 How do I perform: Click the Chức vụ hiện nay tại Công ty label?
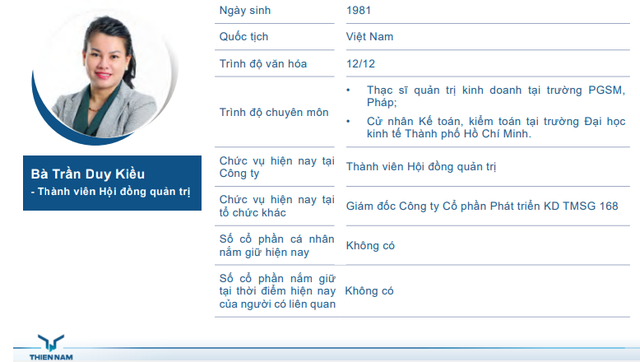[277, 167]
